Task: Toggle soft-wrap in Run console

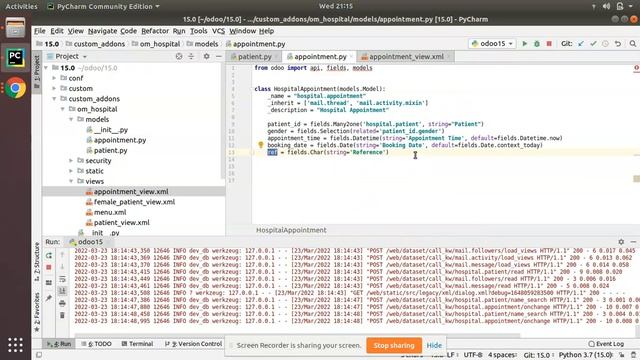Action: (62, 279)
